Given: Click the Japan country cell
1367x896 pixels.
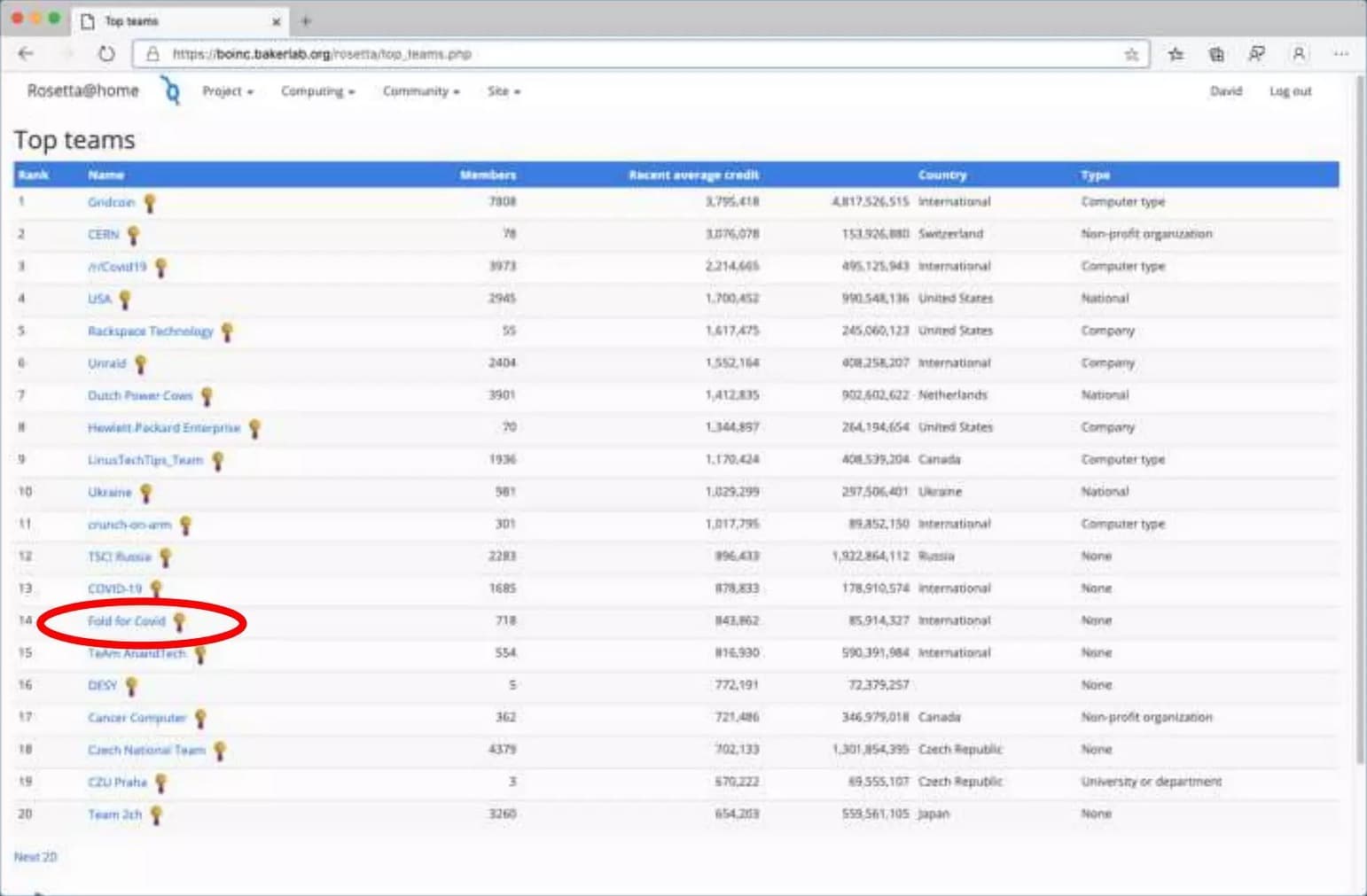Looking at the screenshot, I should pos(933,814).
